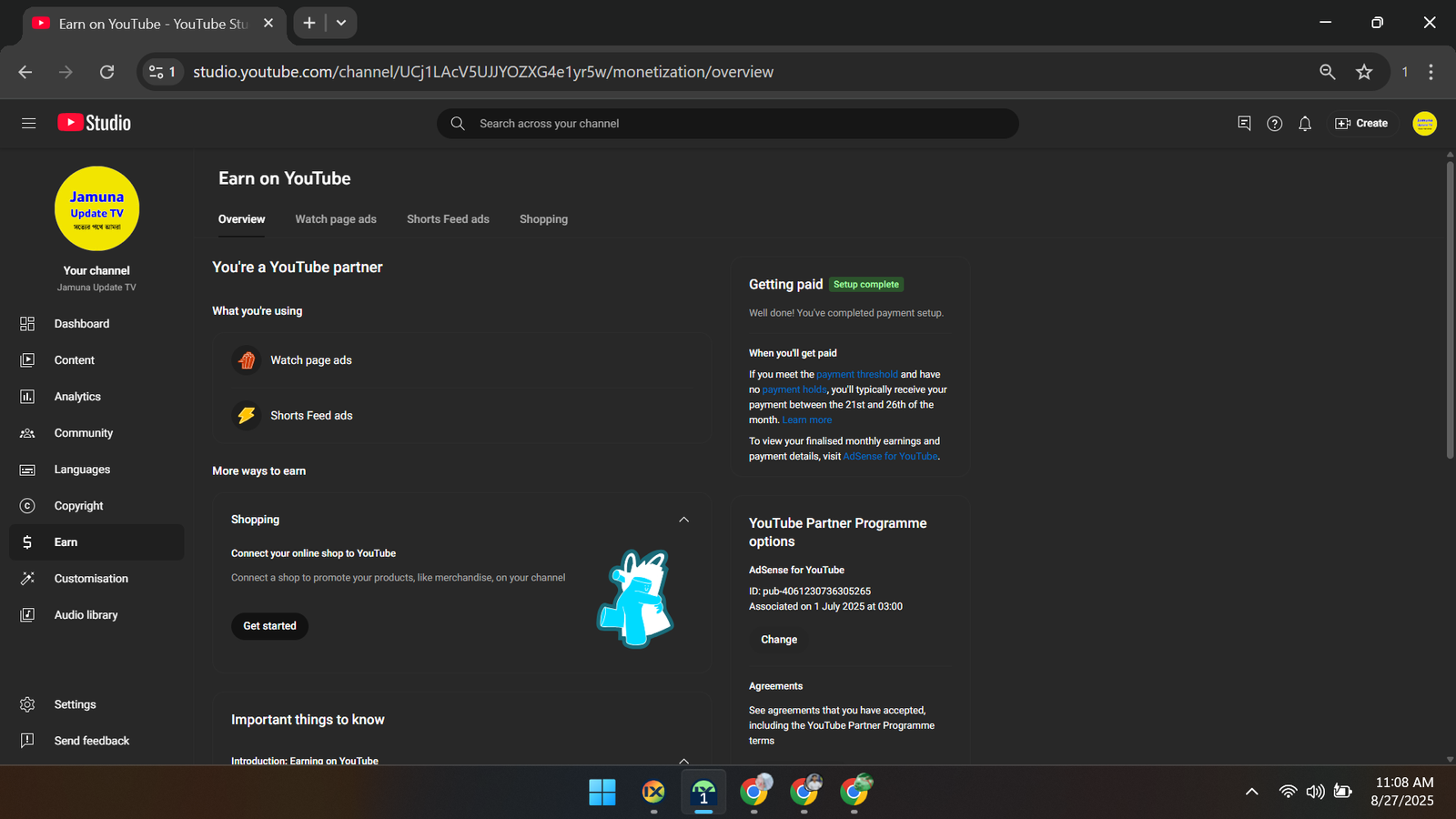Collapse the Introduction: Earning on YouTube section
This screenshot has height=819, width=1456.
point(683,760)
